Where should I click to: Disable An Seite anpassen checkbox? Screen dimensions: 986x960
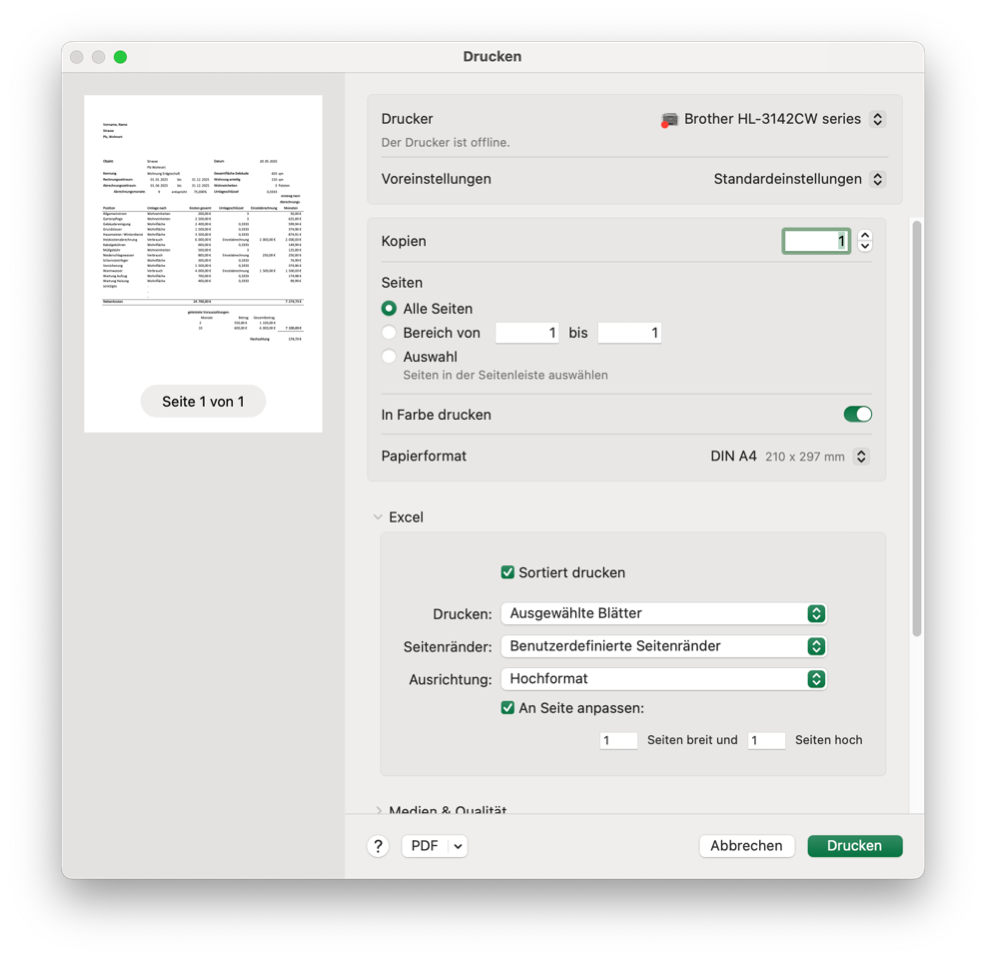(508, 708)
